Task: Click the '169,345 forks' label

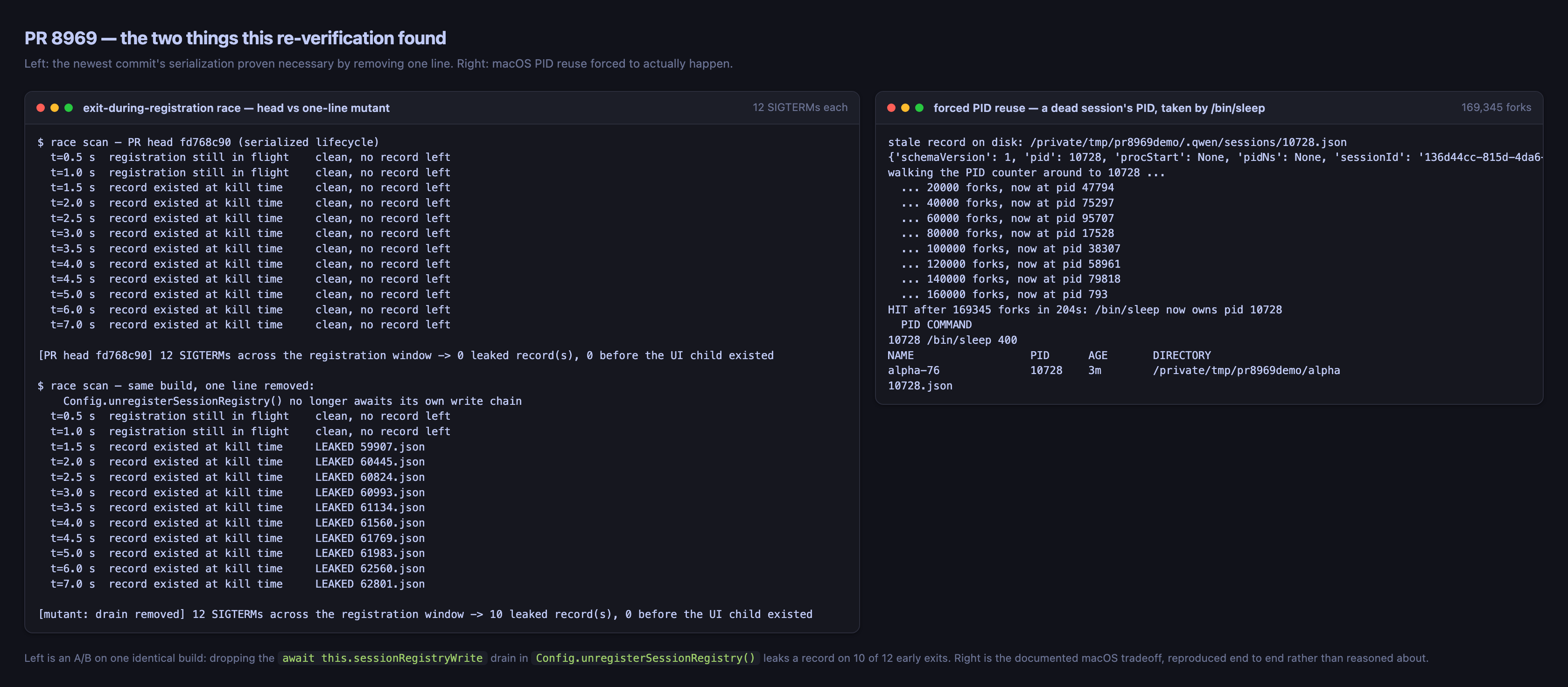Action: click(x=1496, y=107)
